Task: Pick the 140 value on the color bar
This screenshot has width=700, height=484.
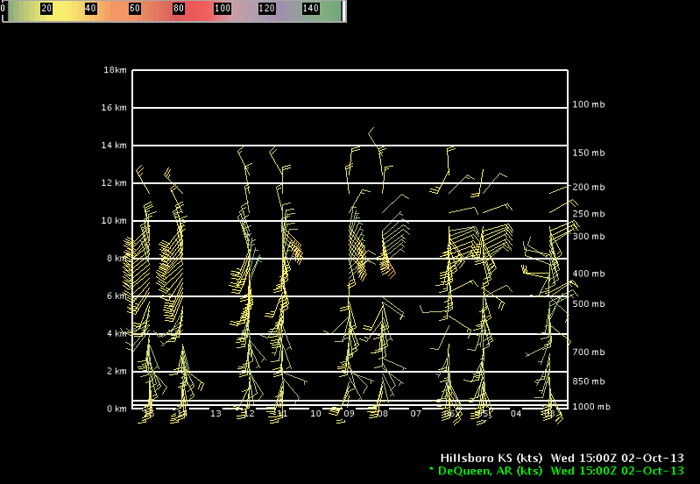Action: click(x=312, y=8)
